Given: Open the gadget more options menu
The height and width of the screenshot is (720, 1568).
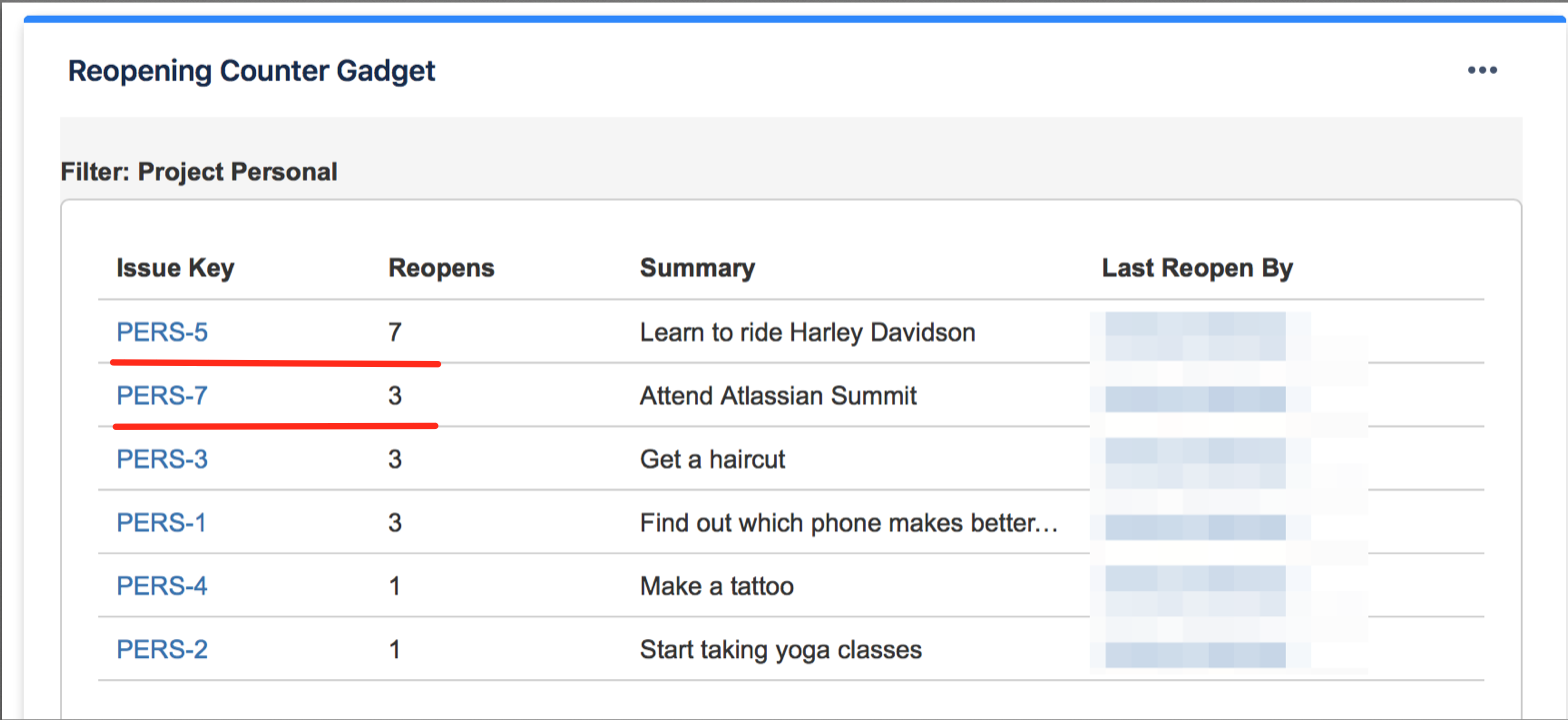Looking at the screenshot, I should coord(1482,70).
